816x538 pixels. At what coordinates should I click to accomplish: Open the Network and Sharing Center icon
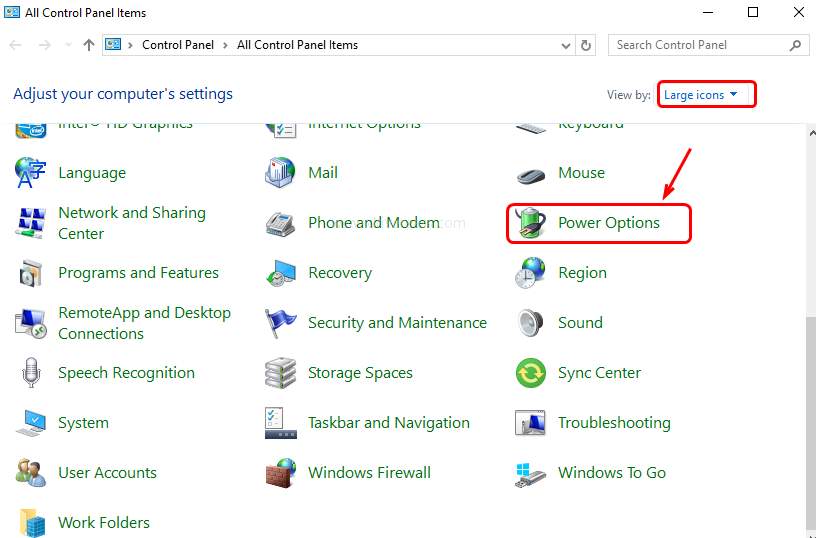point(30,223)
